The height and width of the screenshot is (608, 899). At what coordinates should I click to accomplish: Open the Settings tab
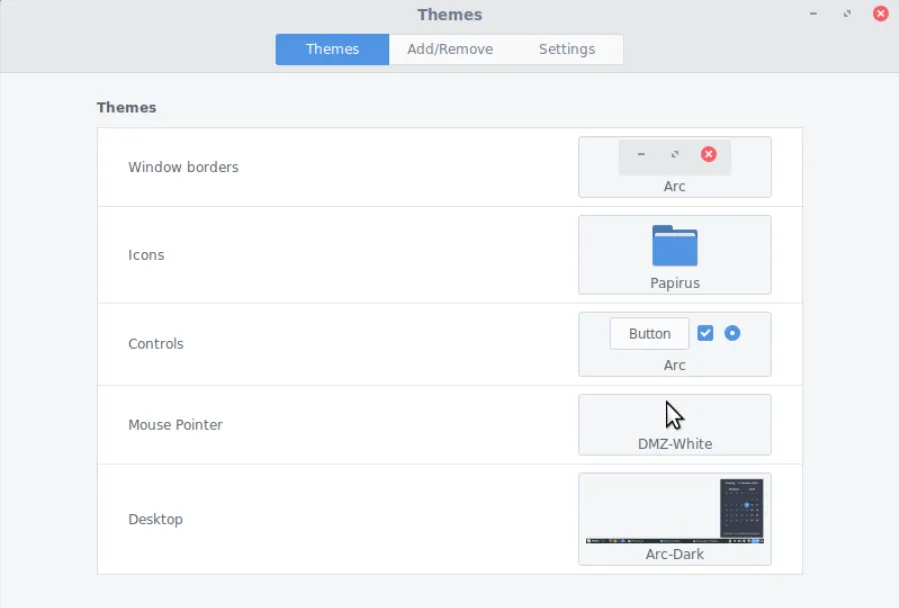[566, 49]
